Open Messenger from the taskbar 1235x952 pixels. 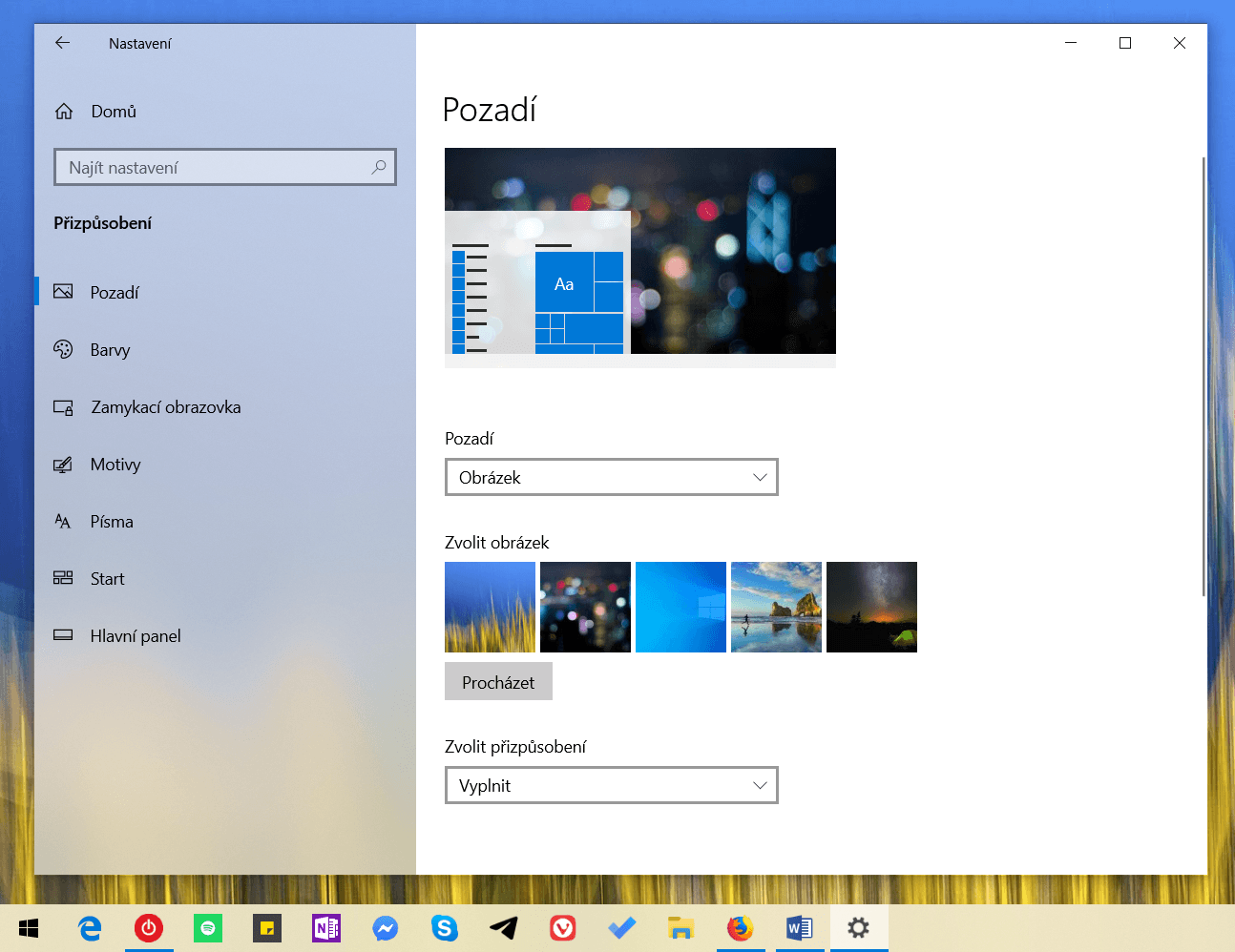click(x=386, y=928)
